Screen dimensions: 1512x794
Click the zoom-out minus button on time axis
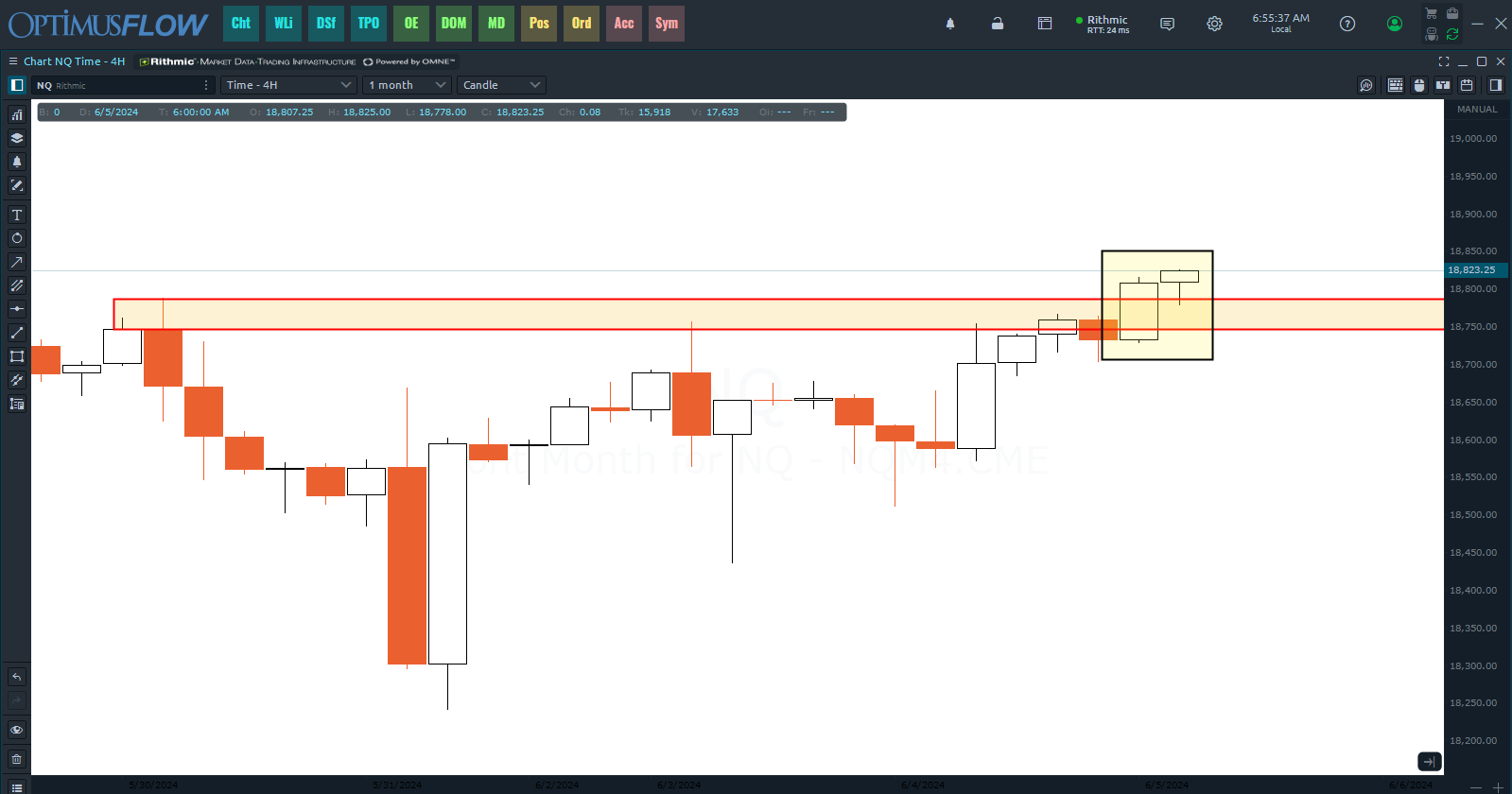(1476, 787)
